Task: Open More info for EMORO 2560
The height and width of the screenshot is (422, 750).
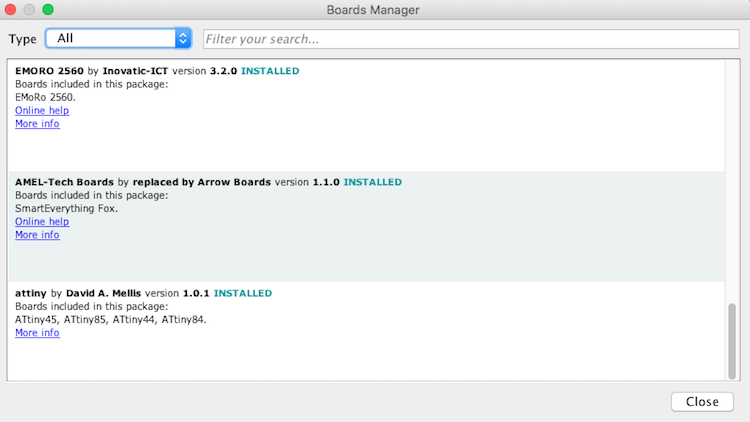Action: coord(37,123)
